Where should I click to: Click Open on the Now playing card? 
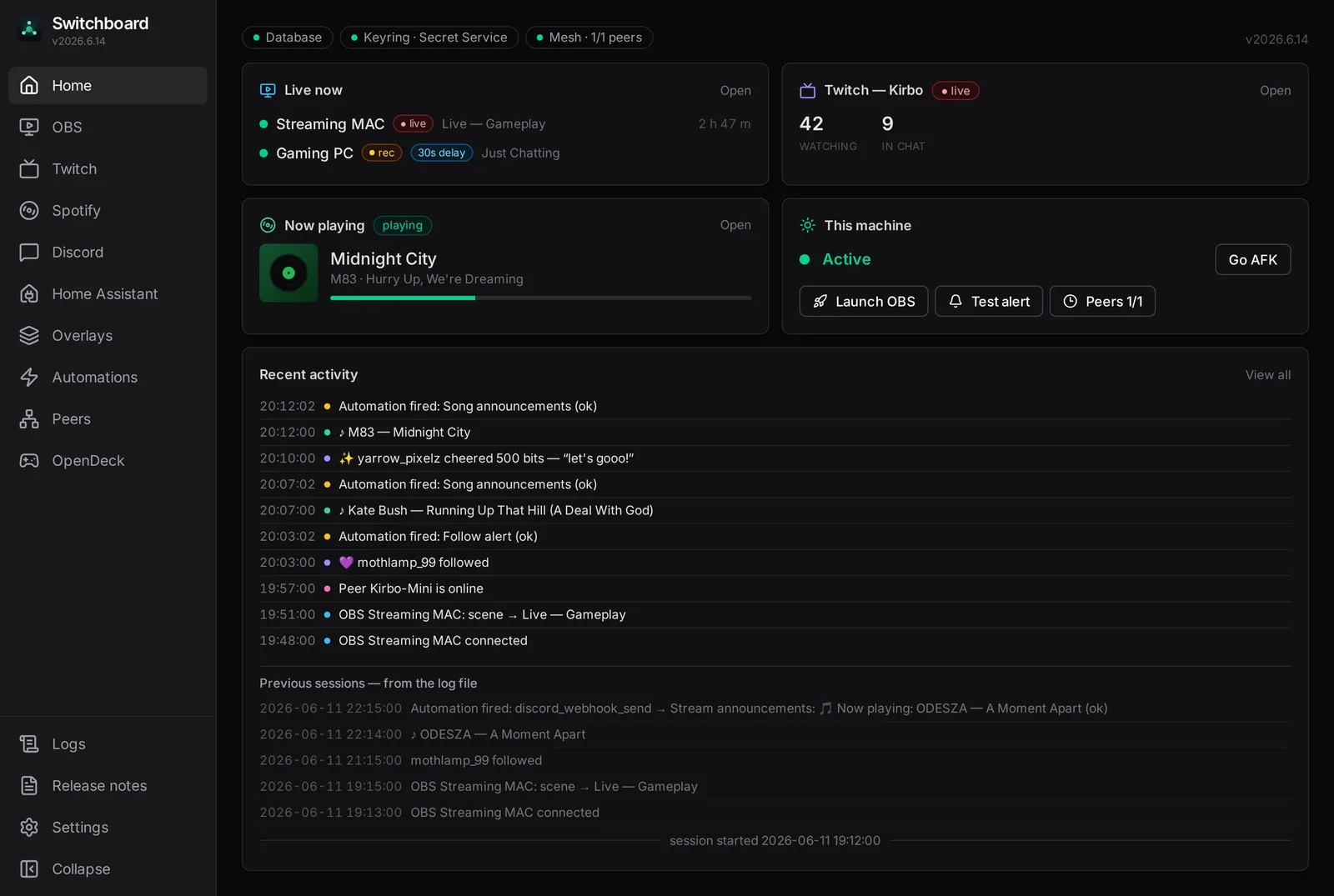(x=735, y=225)
